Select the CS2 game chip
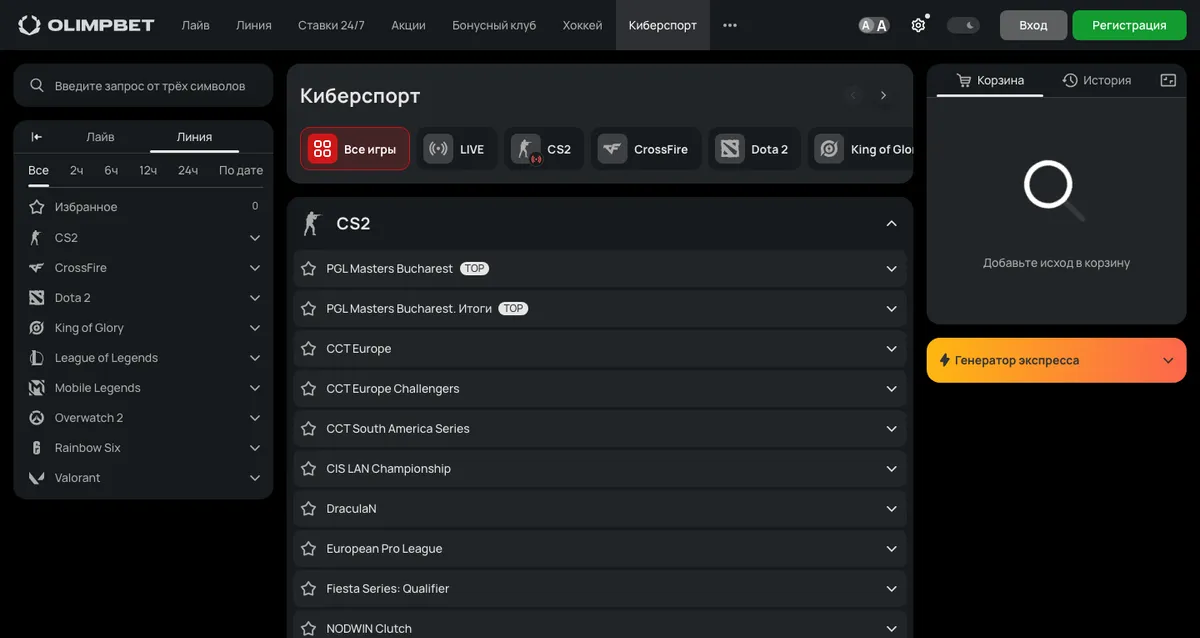1200x638 pixels. click(x=544, y=149)
